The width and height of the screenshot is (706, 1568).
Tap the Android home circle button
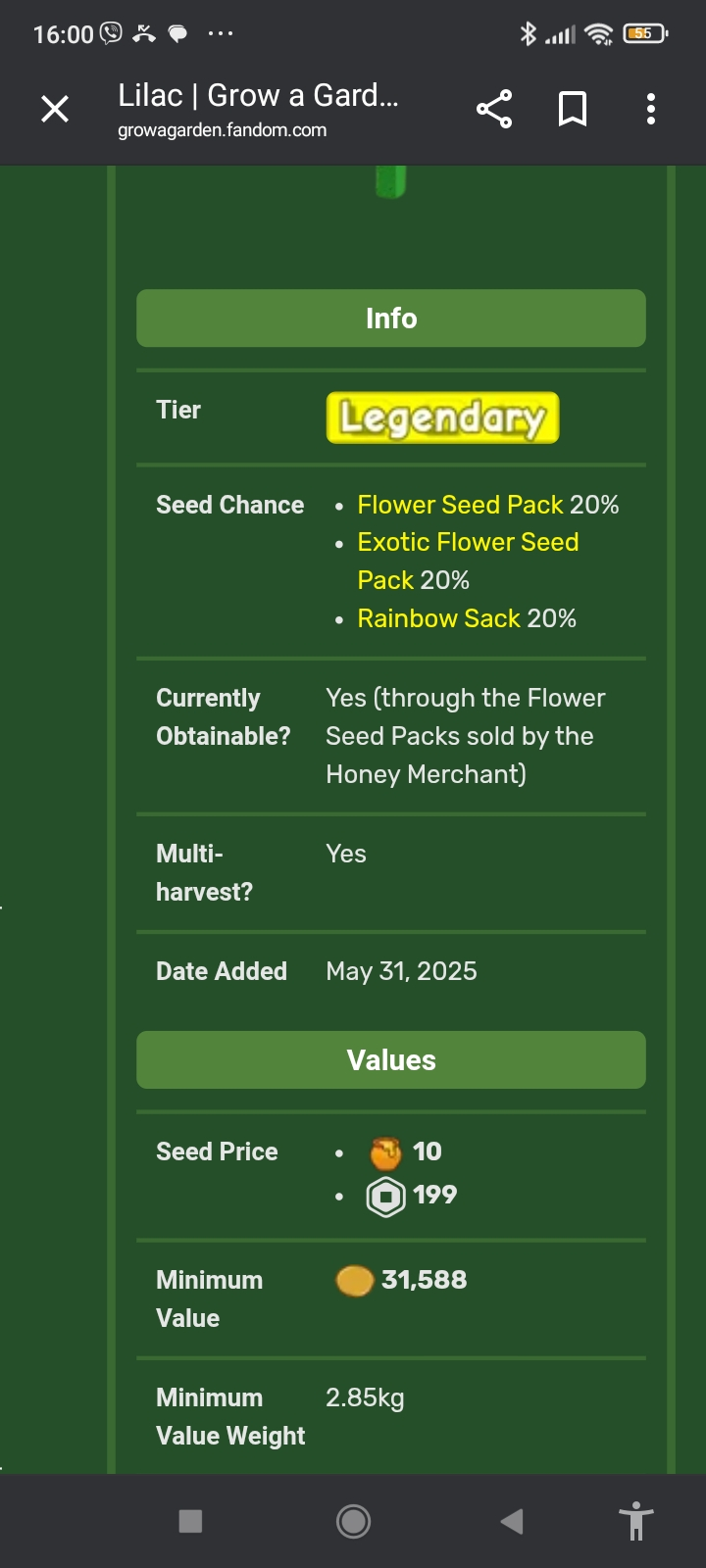tap(353, 1521)
